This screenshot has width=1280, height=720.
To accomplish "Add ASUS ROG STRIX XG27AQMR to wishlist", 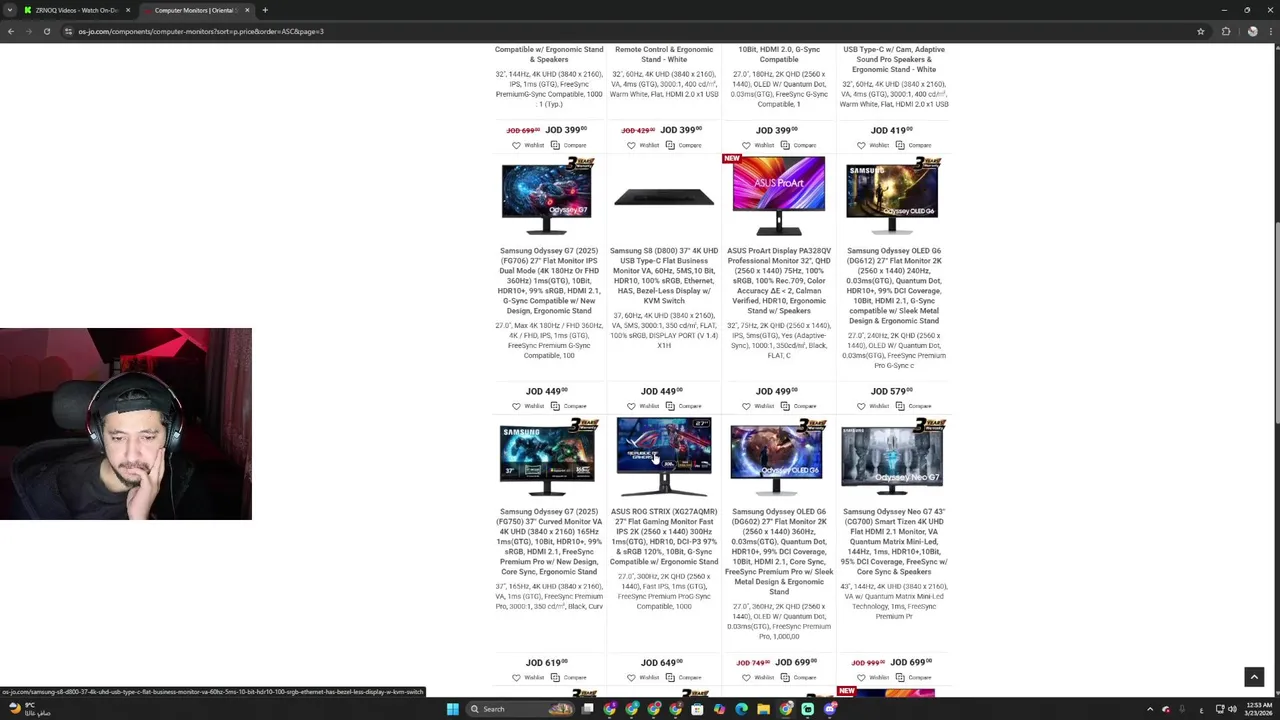I will 643,677.
